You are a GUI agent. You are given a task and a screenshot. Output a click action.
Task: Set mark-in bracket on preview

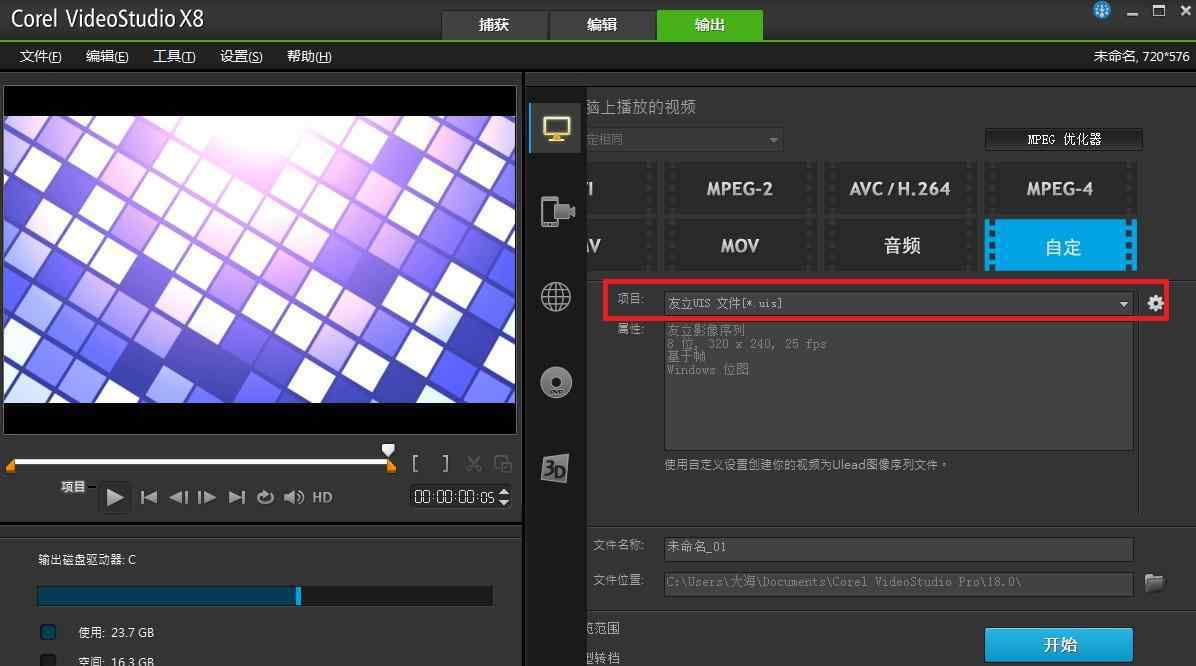pos(416,463)
